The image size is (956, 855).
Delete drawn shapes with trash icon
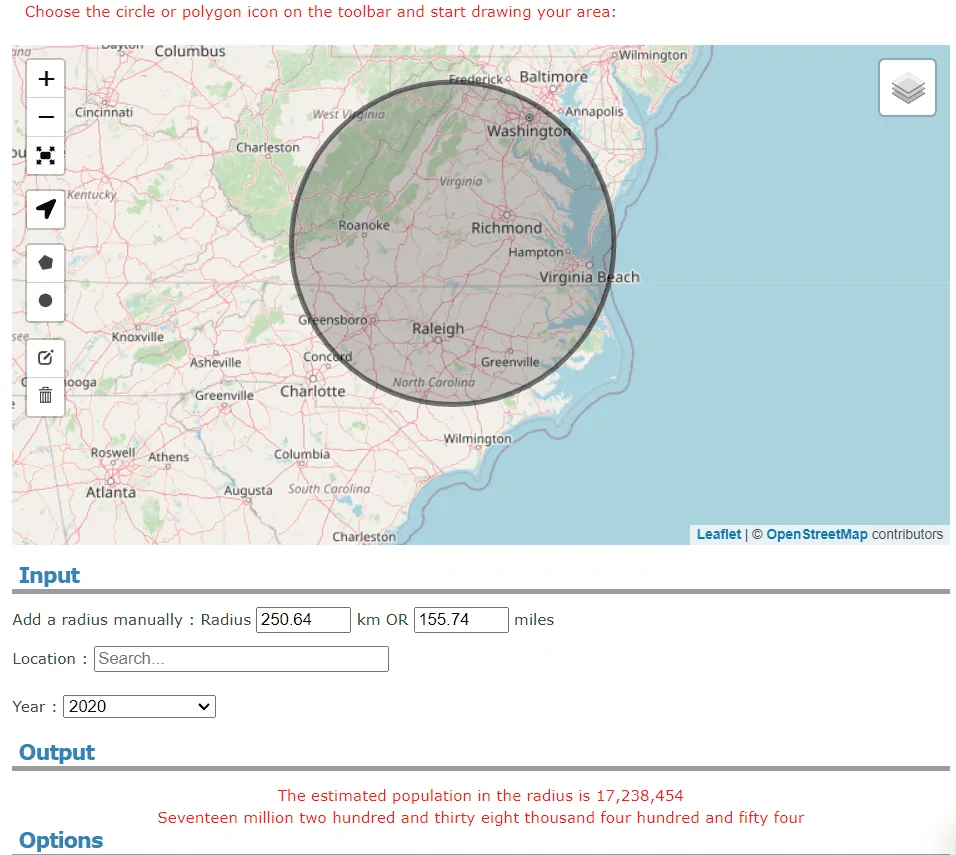pos(46,396)
